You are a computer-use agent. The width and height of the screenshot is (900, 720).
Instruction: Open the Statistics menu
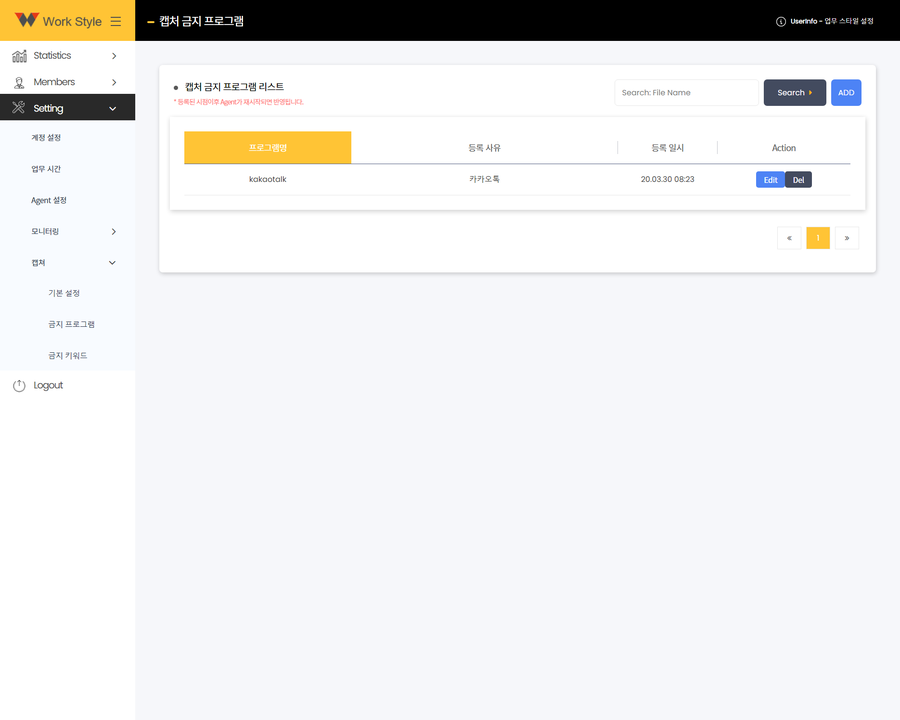[68, 56]
